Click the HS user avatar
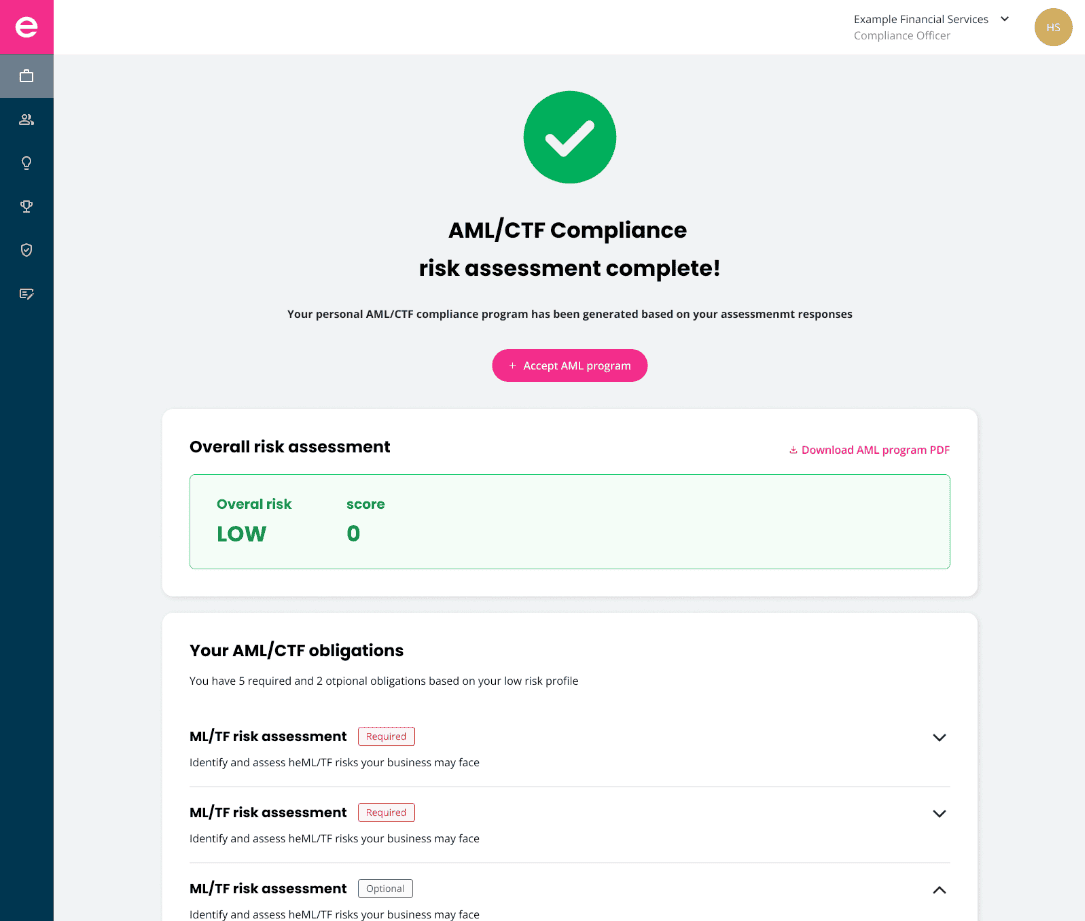Viewport: 1085px width, 921px height. click(x=1053, y=27)
